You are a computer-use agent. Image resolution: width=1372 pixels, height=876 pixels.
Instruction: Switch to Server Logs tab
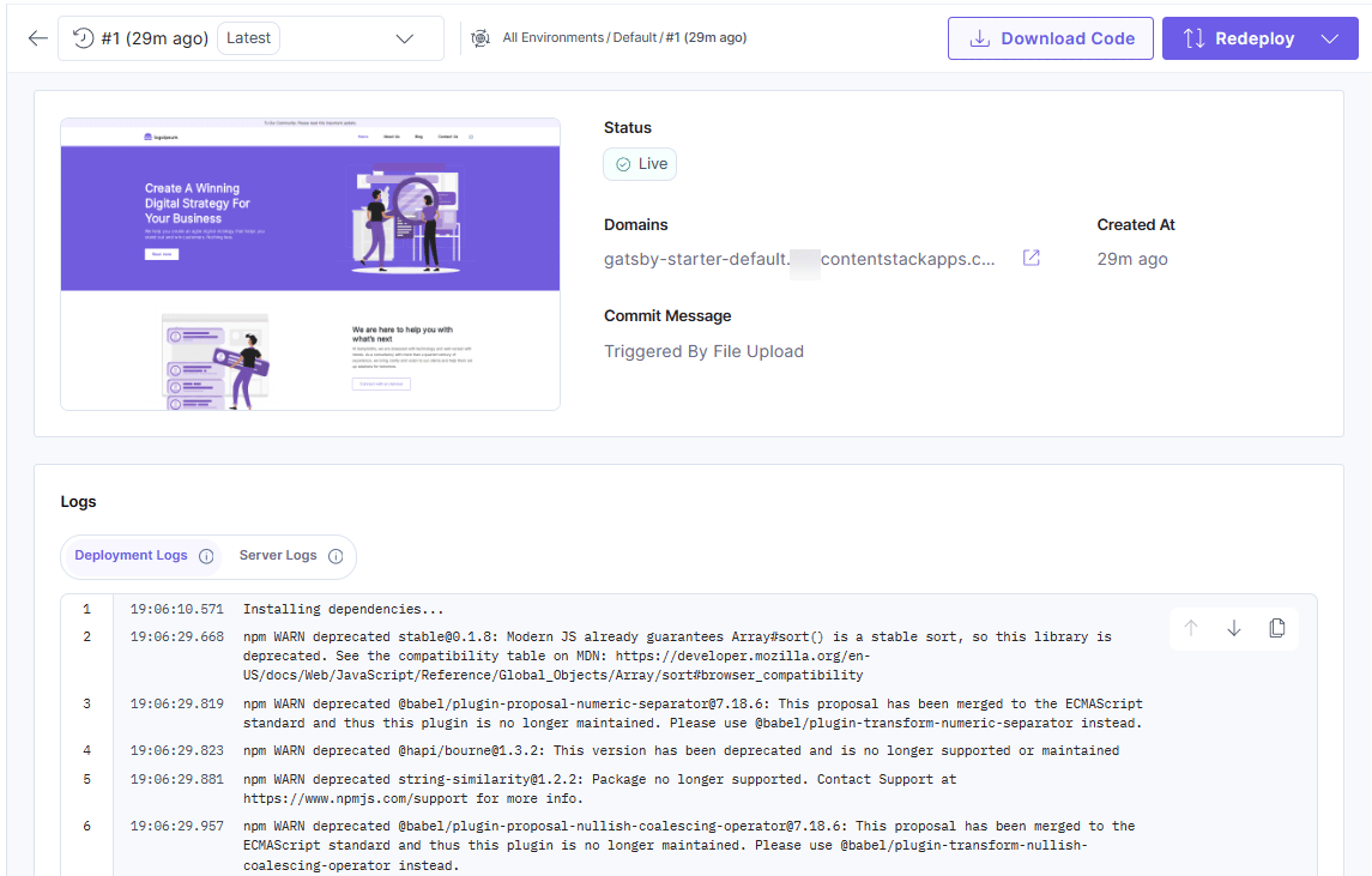click(x=278, y=555)
